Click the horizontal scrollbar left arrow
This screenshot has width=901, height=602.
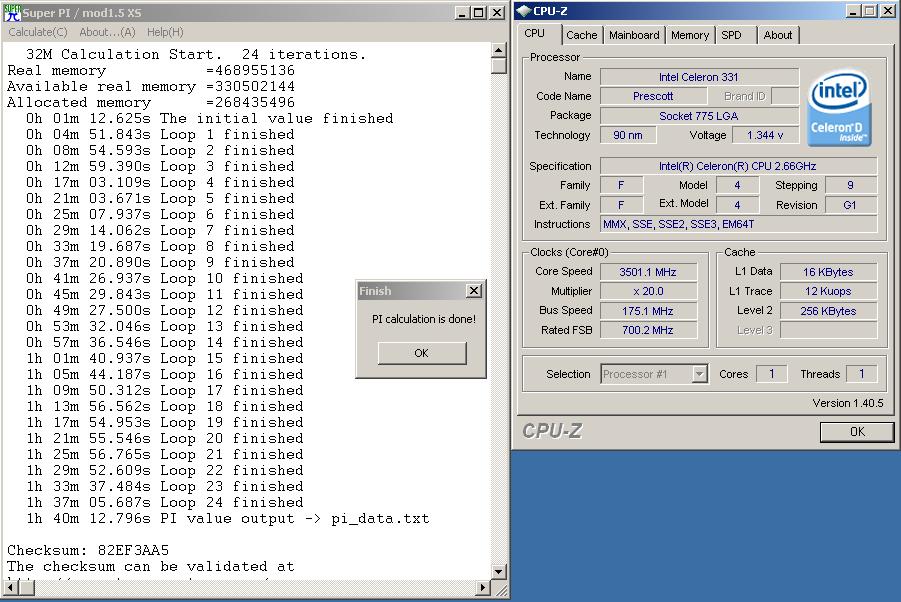pos(10,587)
